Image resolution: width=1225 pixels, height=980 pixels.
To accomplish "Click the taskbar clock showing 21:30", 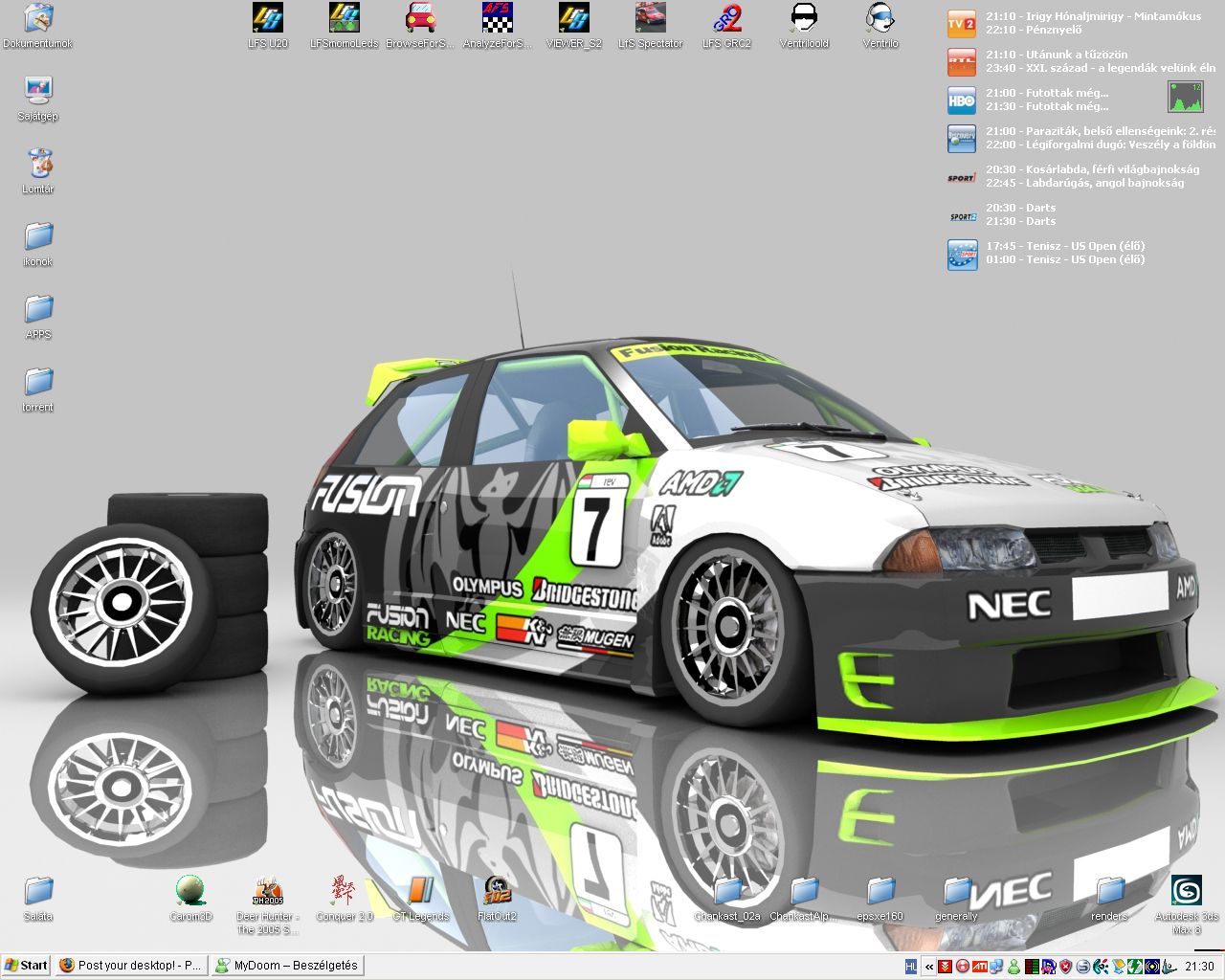I will pyautogui.click(x=1199, y=967).
